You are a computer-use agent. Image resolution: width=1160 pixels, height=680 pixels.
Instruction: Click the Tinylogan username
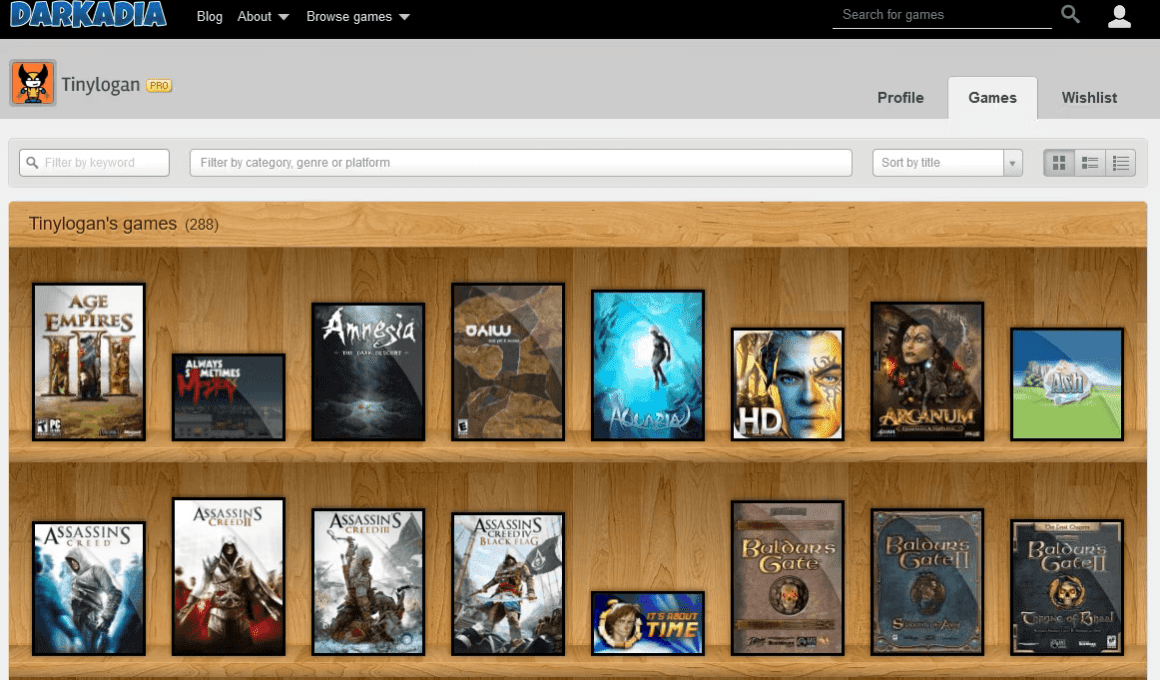[101, 84]
